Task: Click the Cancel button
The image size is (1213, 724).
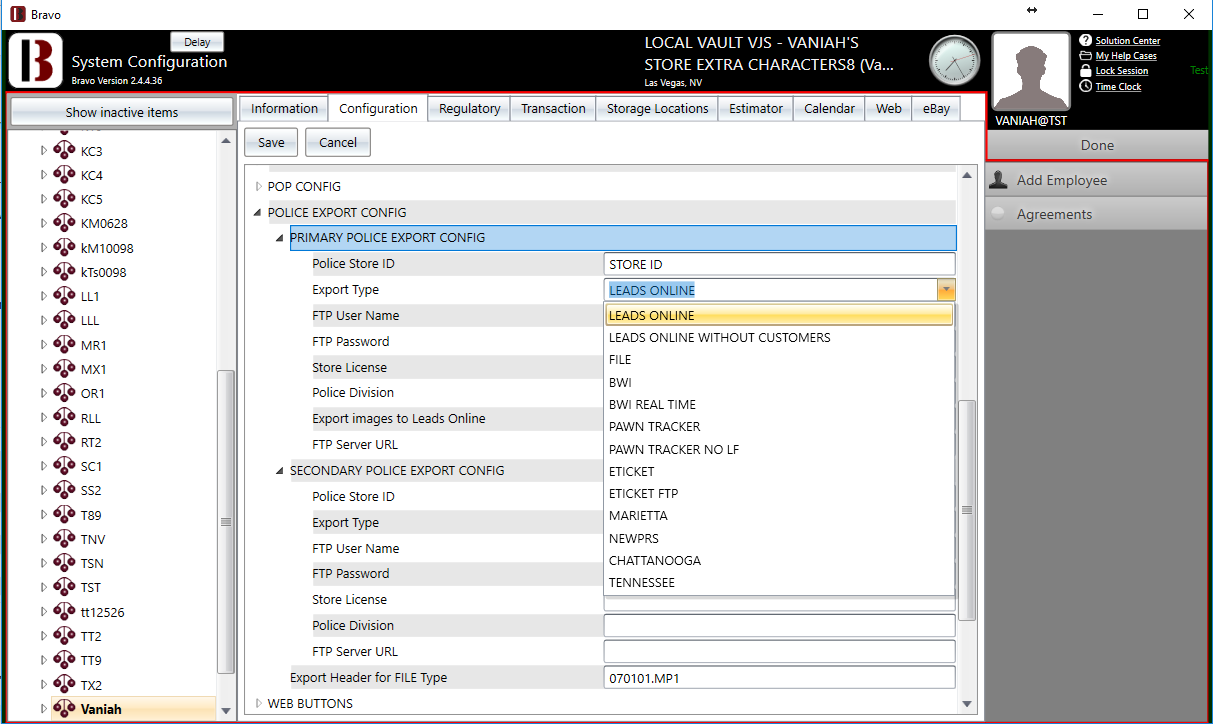Action: tap(338, 142)
